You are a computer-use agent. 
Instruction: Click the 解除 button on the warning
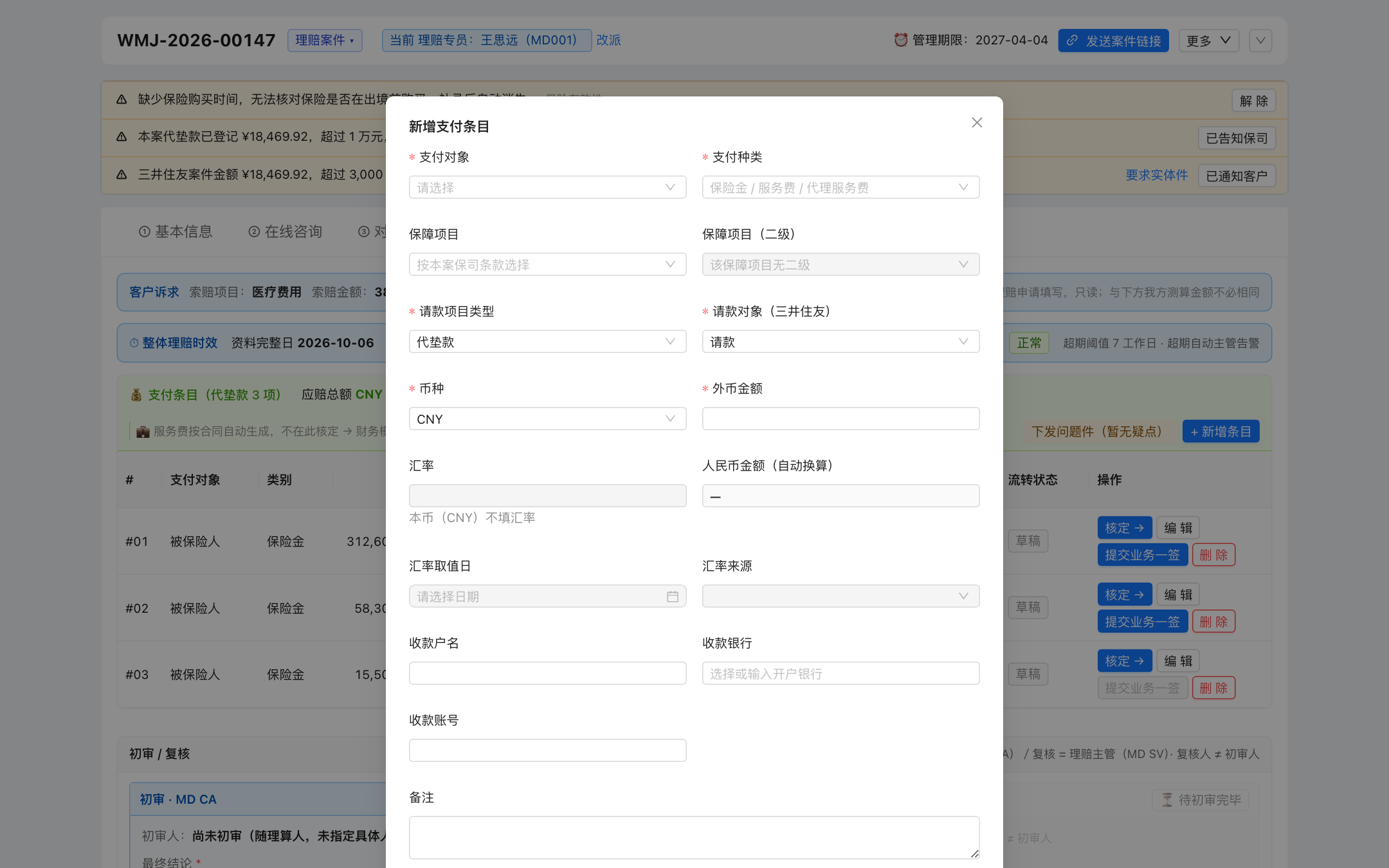pyautogui.click(x=1254, y=101)
